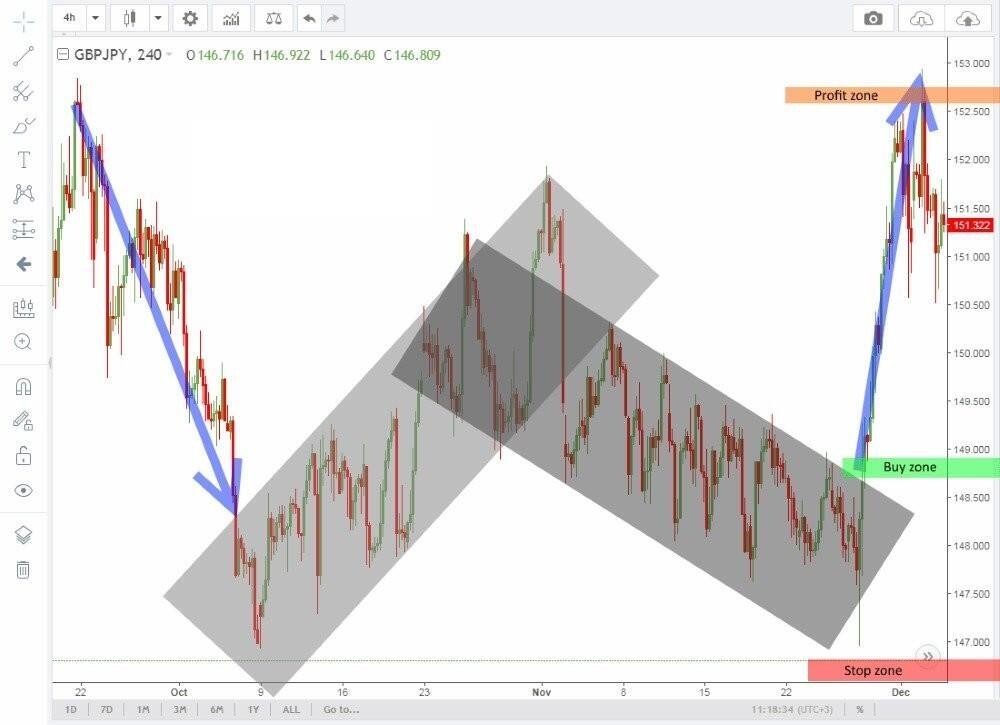Viewport: 1000px width, 725px height.
Task: Select the trend line drawing tool
Action: coord(23,57)
